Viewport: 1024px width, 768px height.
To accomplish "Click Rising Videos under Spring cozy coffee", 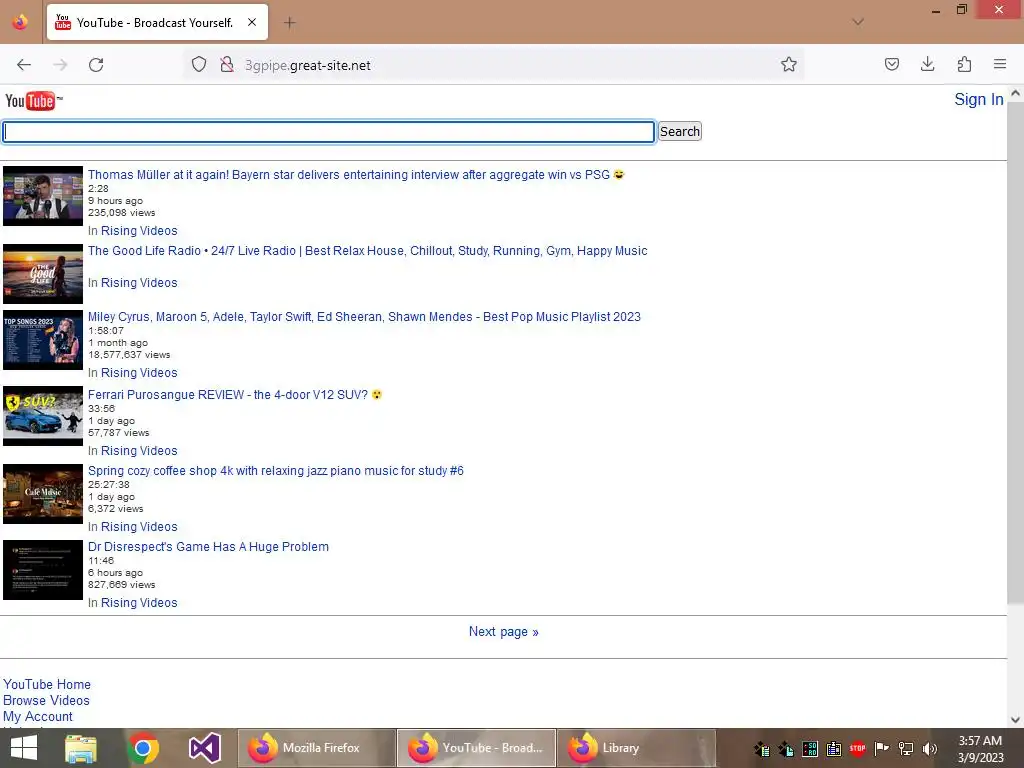I will (139, 526).
